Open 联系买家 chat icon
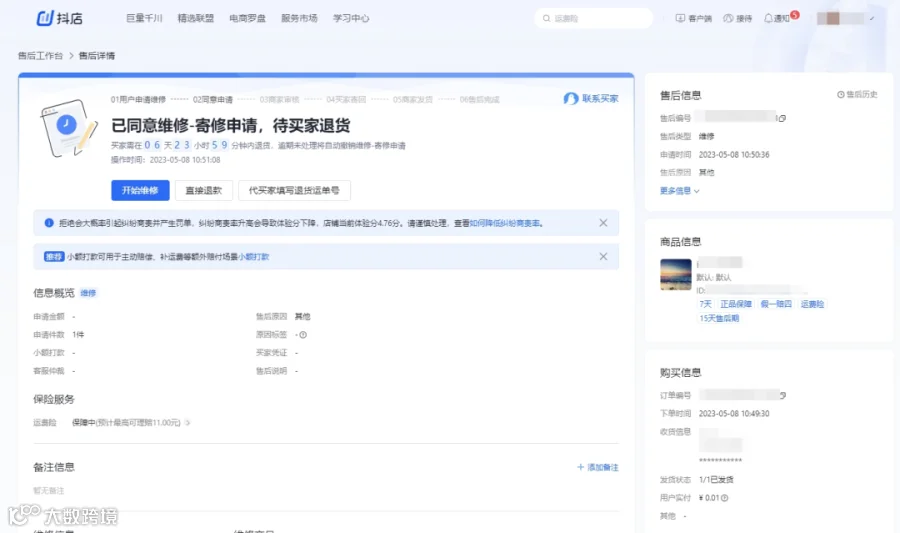This screenshot has width=900, height=533. click(571, 99)
